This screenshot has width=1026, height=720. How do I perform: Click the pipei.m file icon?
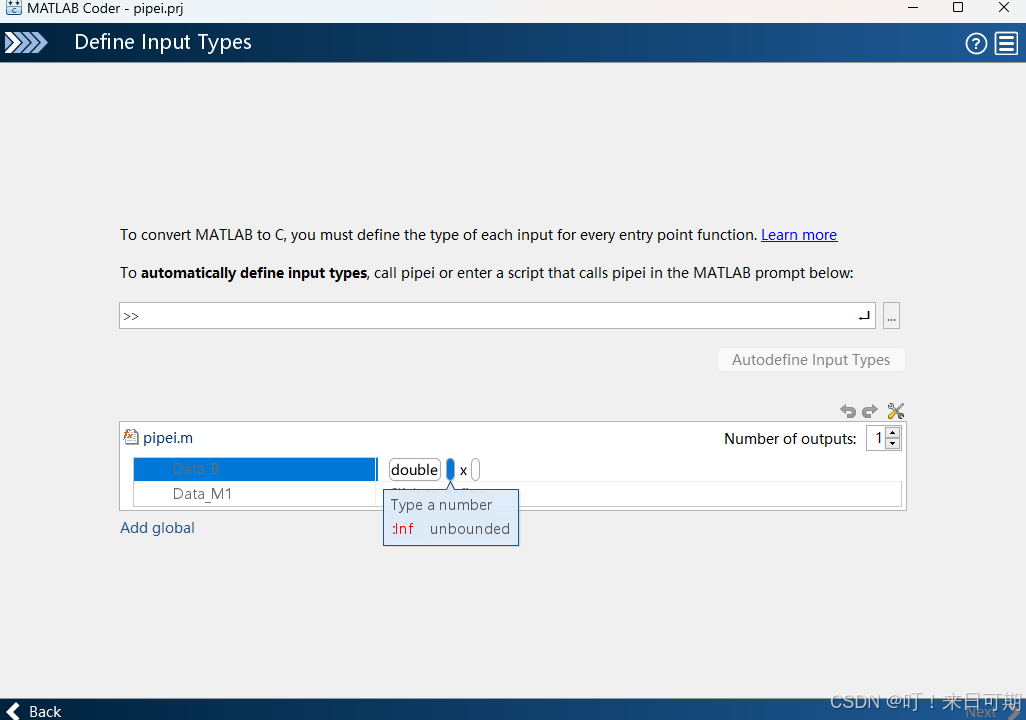pyautogui.click(x=131, y=437)
